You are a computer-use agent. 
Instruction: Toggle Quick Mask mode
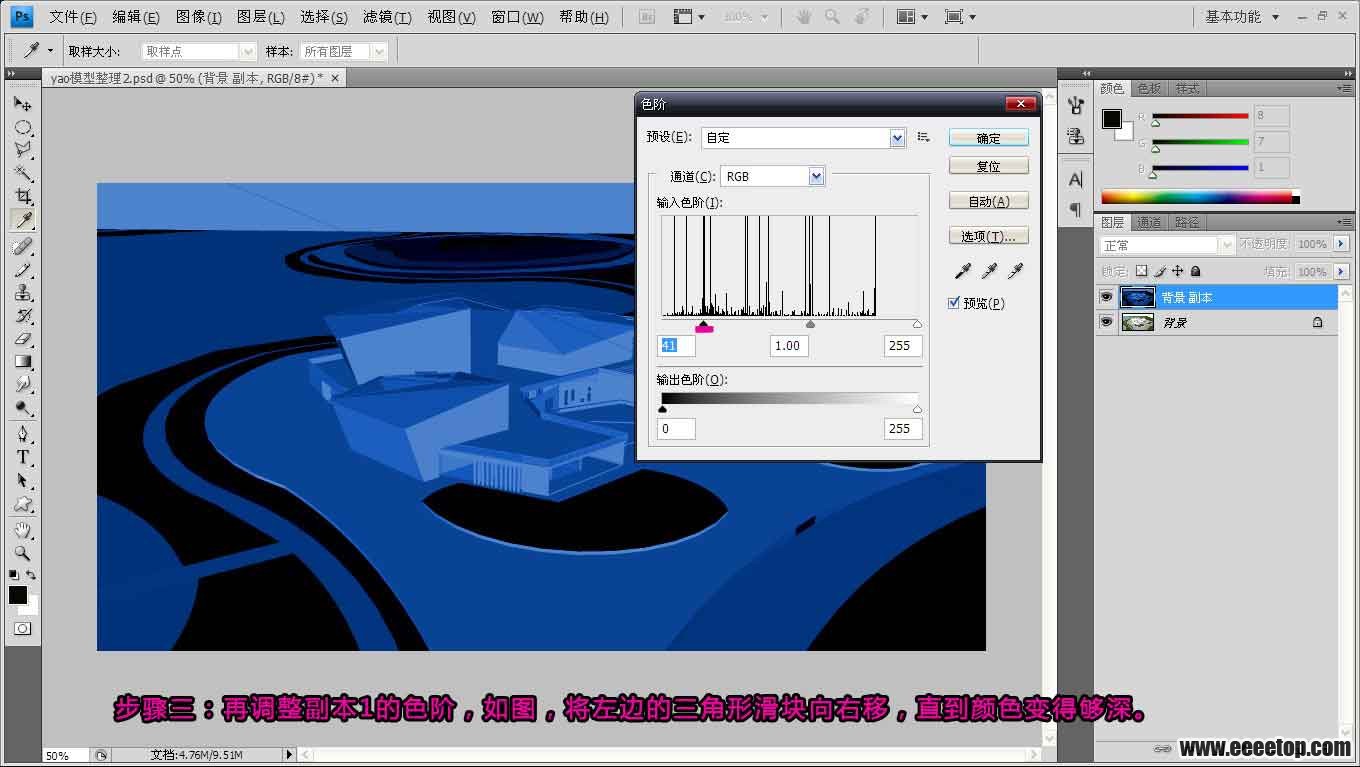pyautogui.click(x=22, y=629)
